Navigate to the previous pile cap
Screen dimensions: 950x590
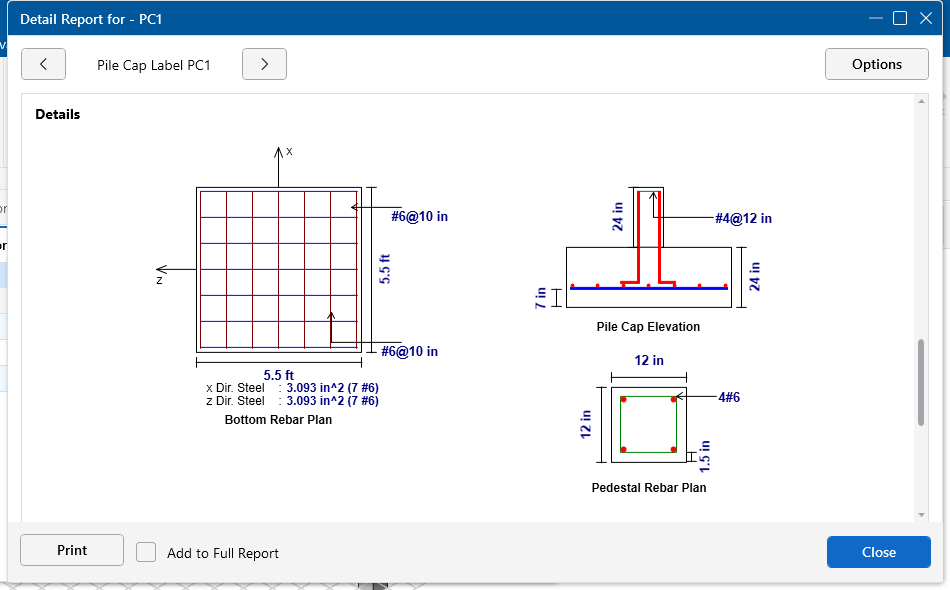(x=43, y=64)
